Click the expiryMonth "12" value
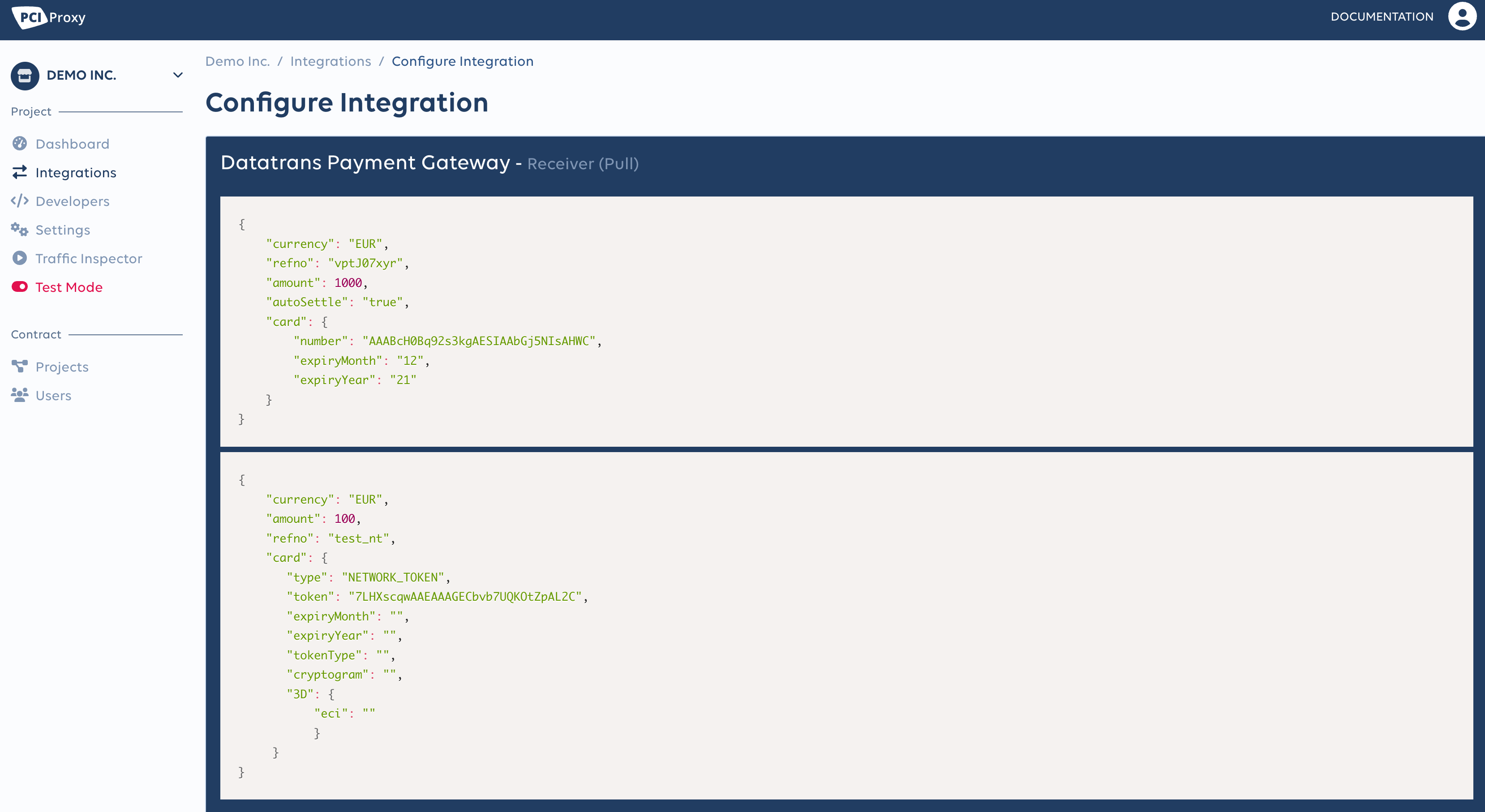Viewport: 1485px width, 812px height. pyautogui.click(x=410, y=361)
